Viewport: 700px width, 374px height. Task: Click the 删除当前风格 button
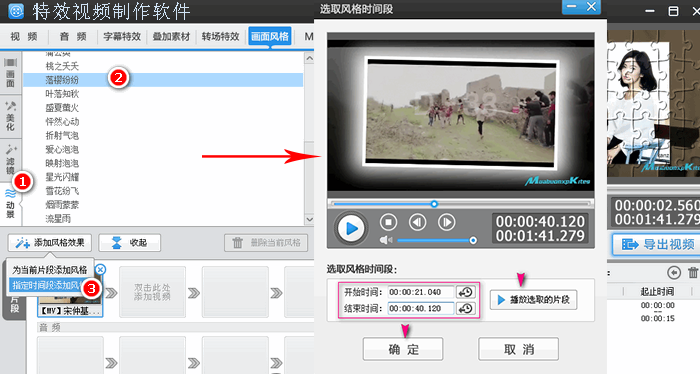coord(266,243)
